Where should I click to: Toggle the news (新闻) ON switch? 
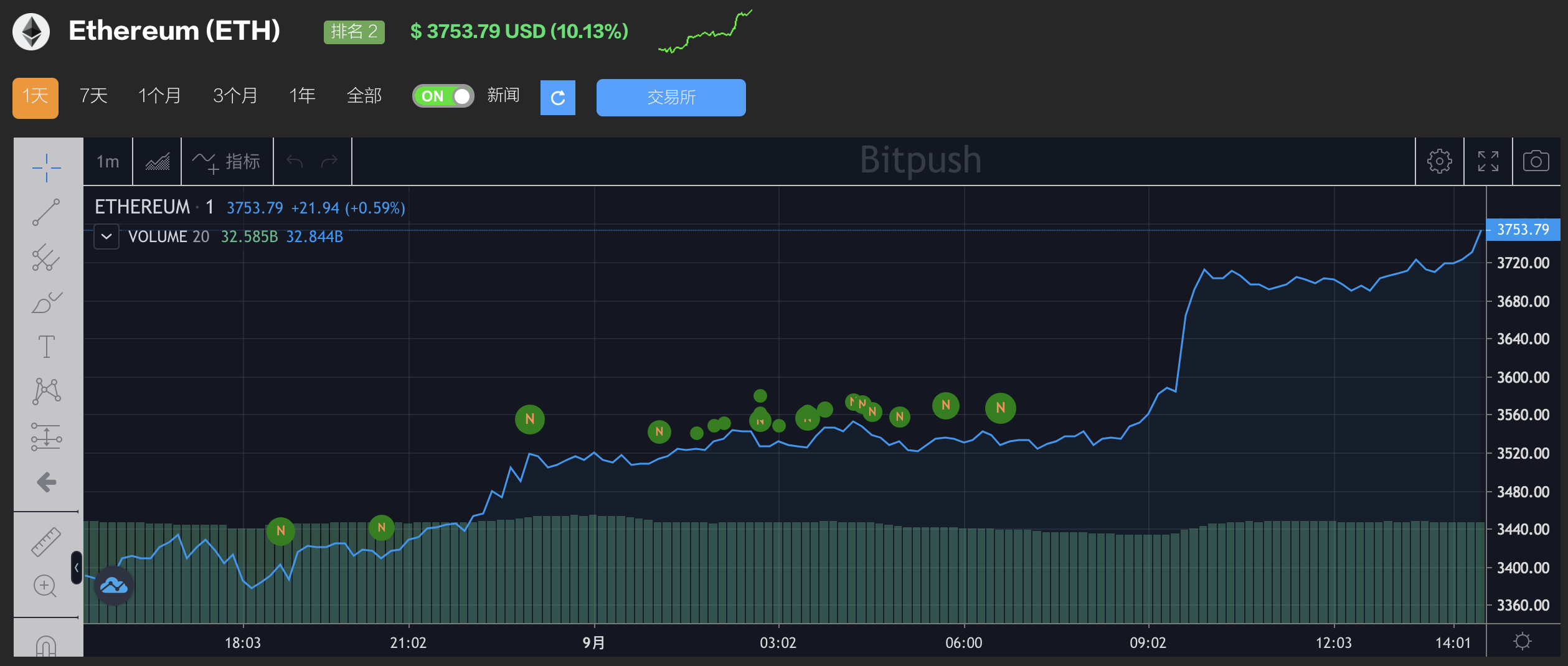[443, 96]
